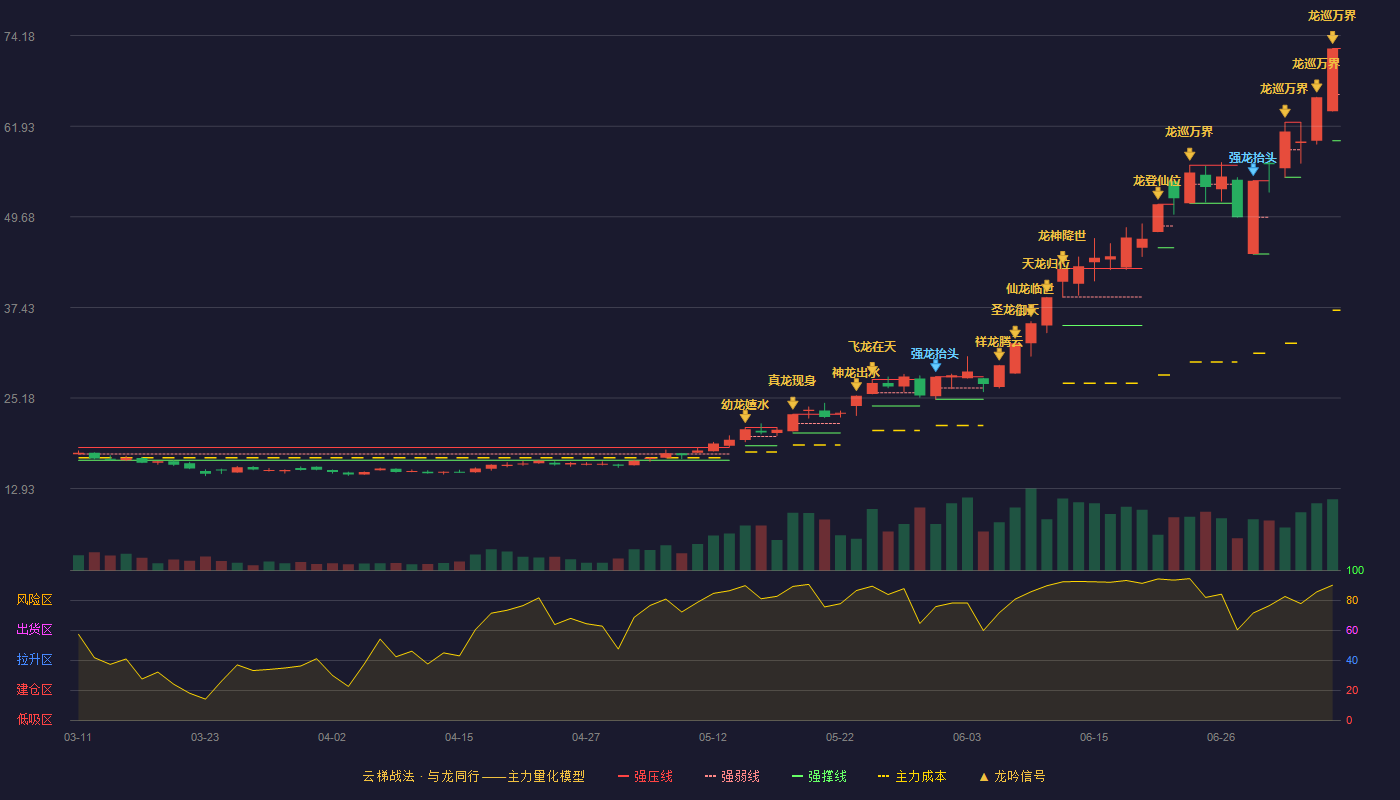Select the 仙龙临世 signal label
Image resolution: width=1400 pixels, height=800 pixels.
point(1030,289)
